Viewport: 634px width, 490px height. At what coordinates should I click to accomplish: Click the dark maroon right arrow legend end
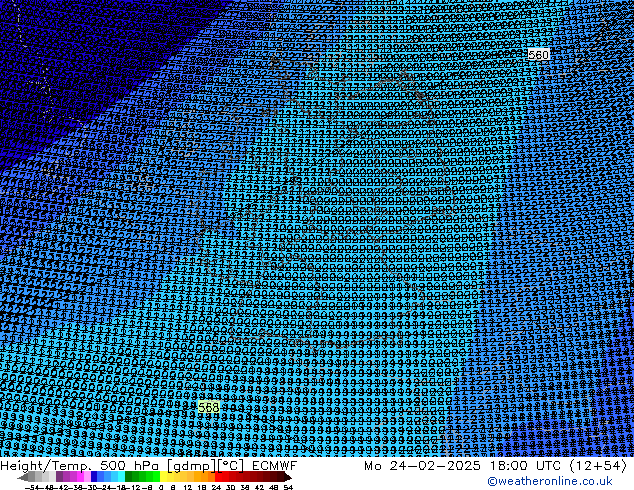288,477
